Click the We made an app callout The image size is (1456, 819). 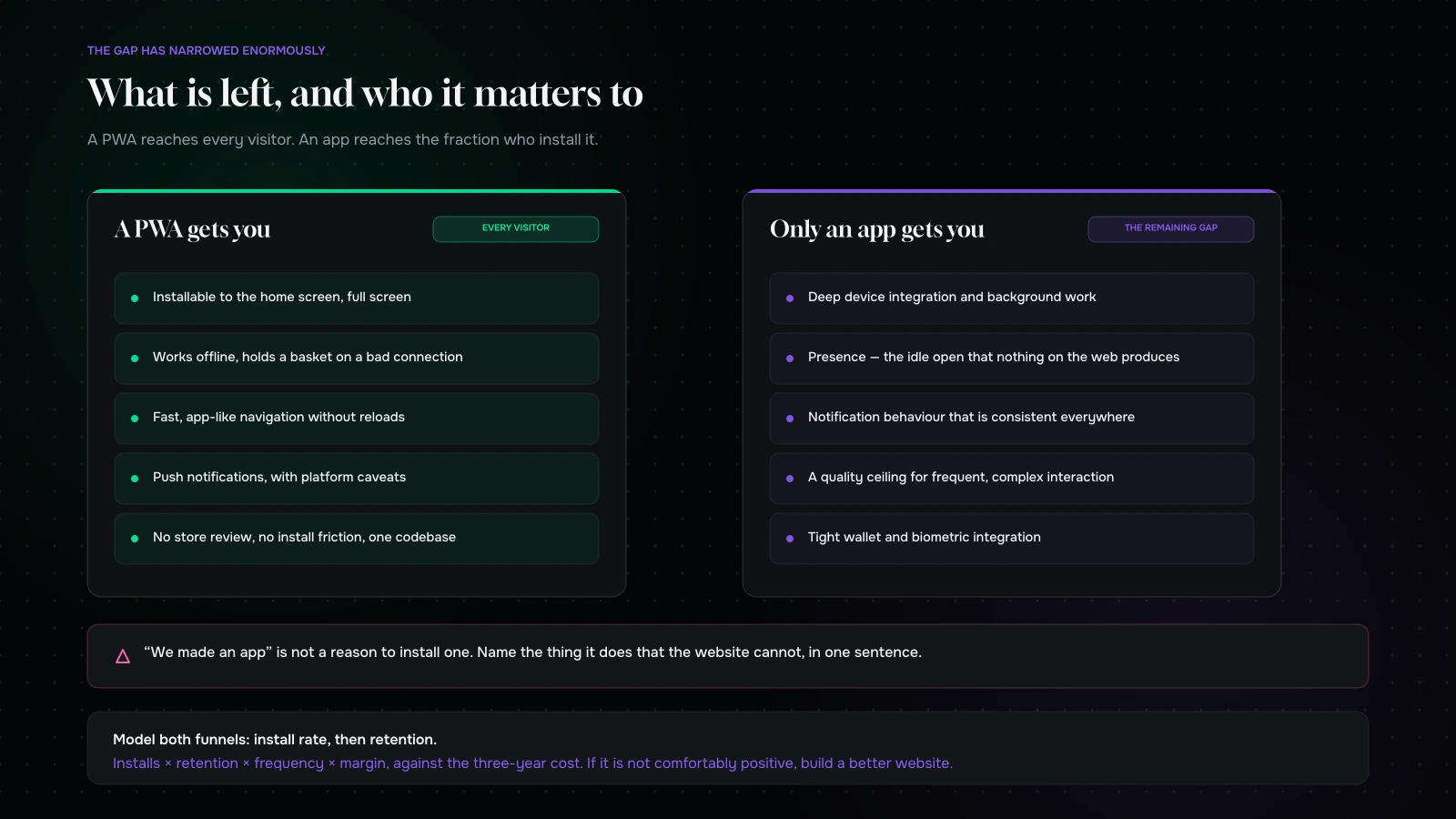coord(728,656)
